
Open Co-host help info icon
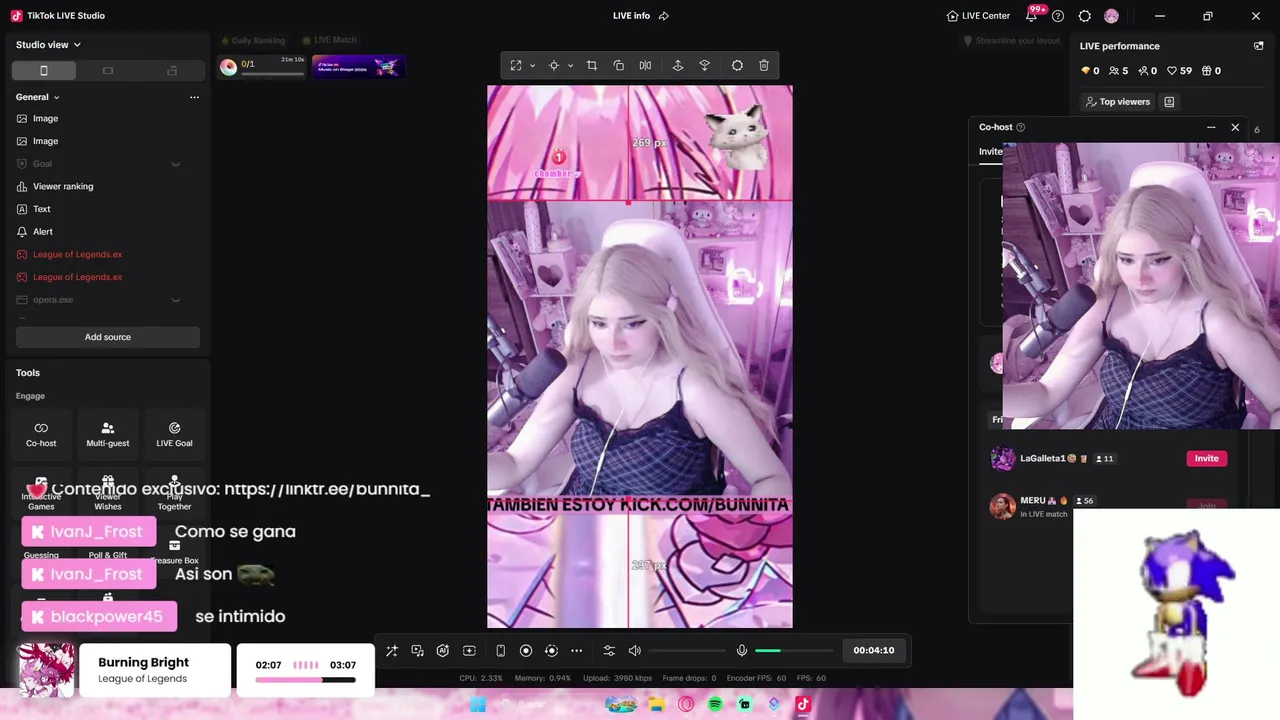[x=1020, y=128]
